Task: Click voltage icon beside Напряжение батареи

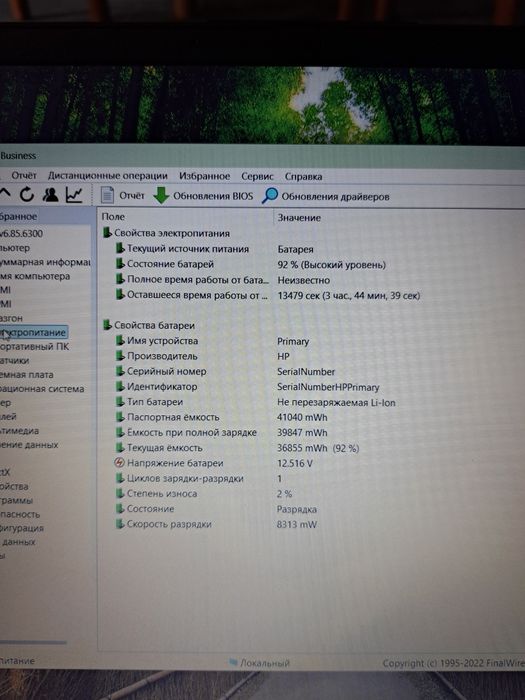Action: pos(119,462)
